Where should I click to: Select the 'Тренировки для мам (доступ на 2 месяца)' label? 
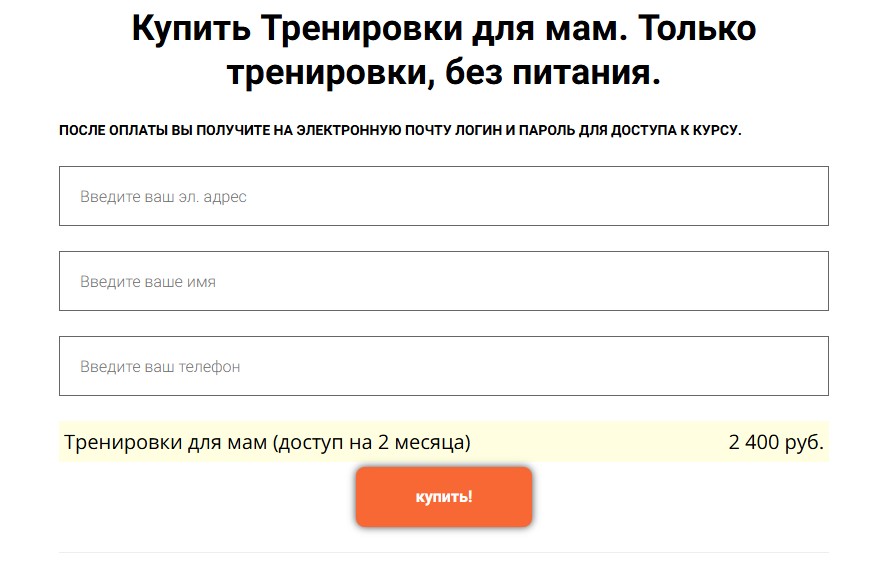(x=267, y=442)
